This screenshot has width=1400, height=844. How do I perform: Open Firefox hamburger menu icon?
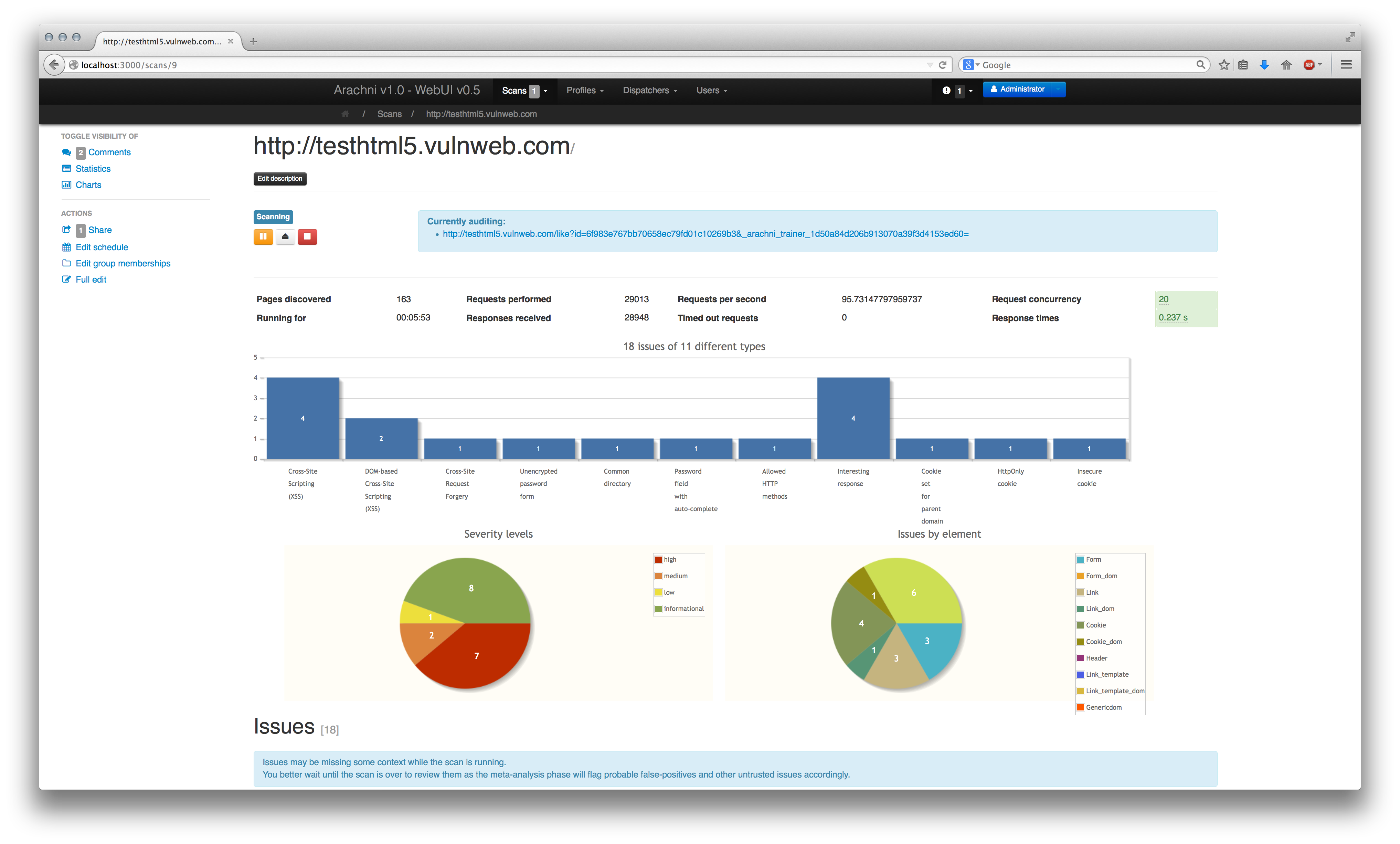1346,65
